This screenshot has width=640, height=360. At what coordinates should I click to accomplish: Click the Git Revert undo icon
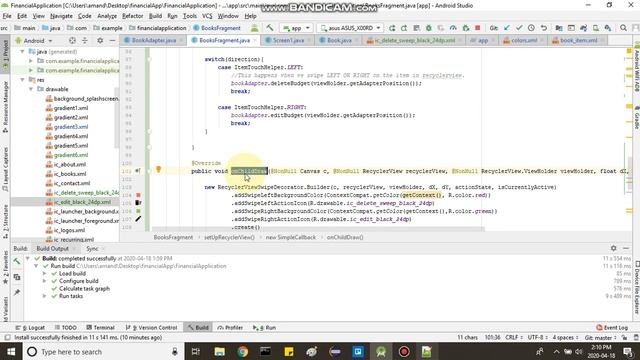click(543, 28)
